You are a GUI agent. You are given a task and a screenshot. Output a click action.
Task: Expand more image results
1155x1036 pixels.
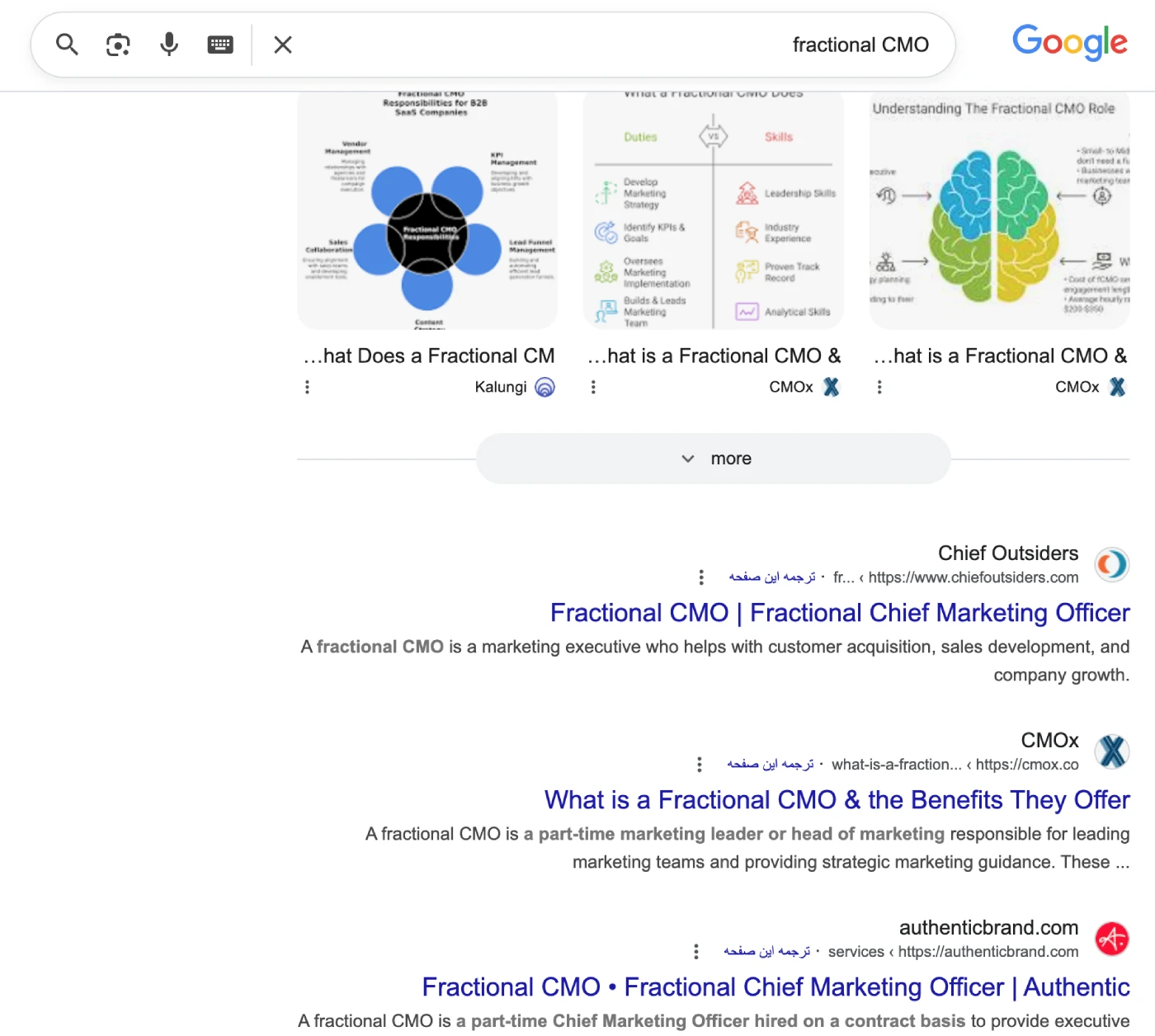click(714, 459)
